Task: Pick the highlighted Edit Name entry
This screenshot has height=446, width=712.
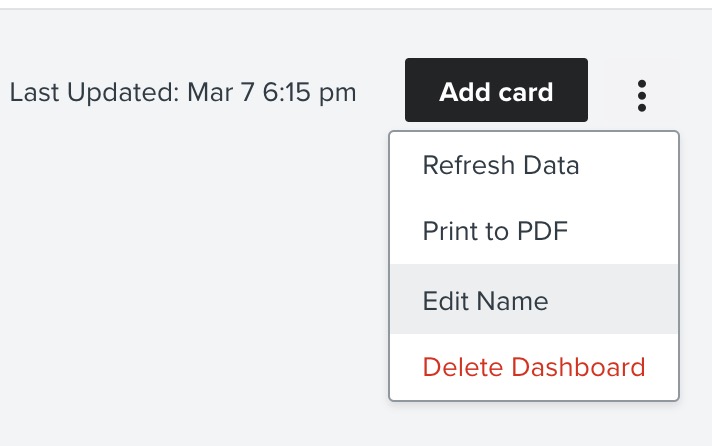Action: point(486,300)
